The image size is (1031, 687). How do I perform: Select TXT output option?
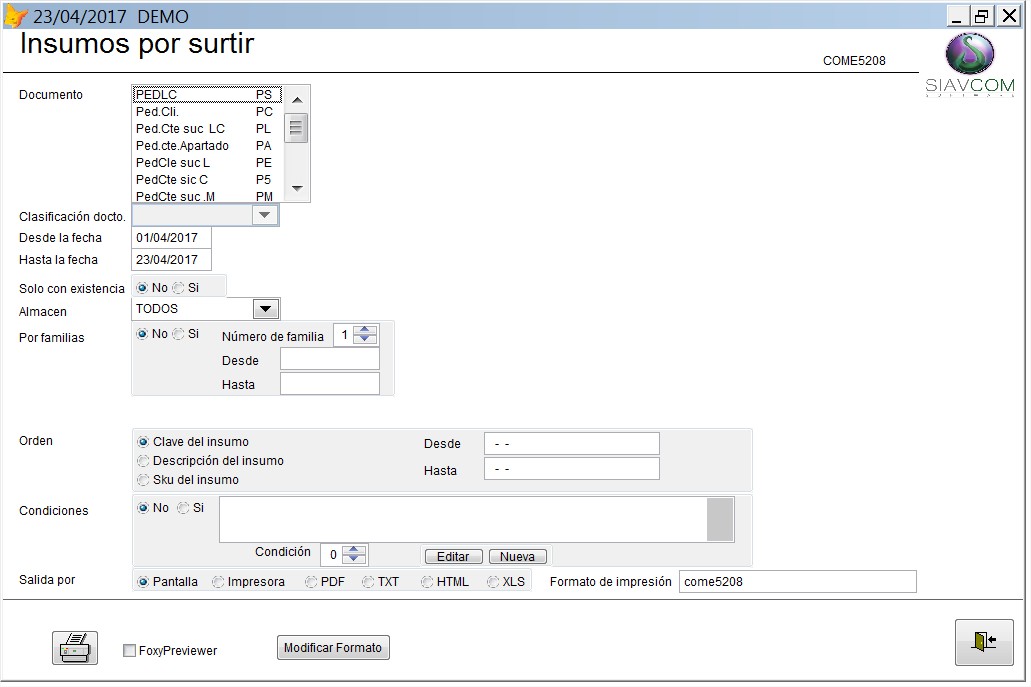[x=381, y=582]
